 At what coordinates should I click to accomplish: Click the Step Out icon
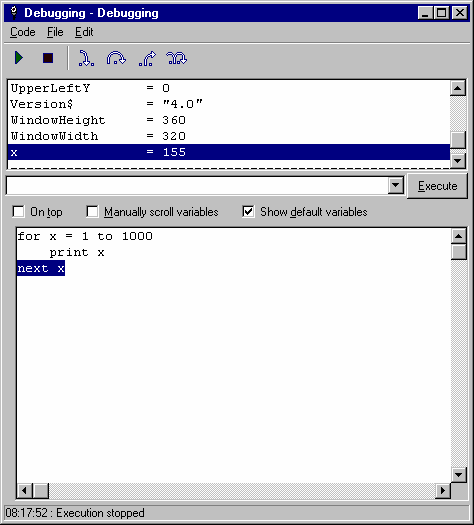[x=147, y=59]
